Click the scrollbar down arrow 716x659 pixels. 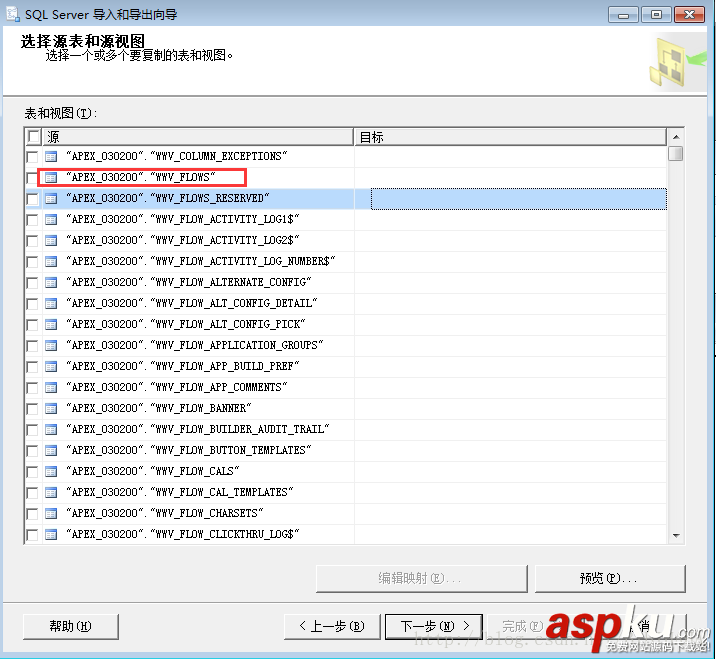(676, 535)
